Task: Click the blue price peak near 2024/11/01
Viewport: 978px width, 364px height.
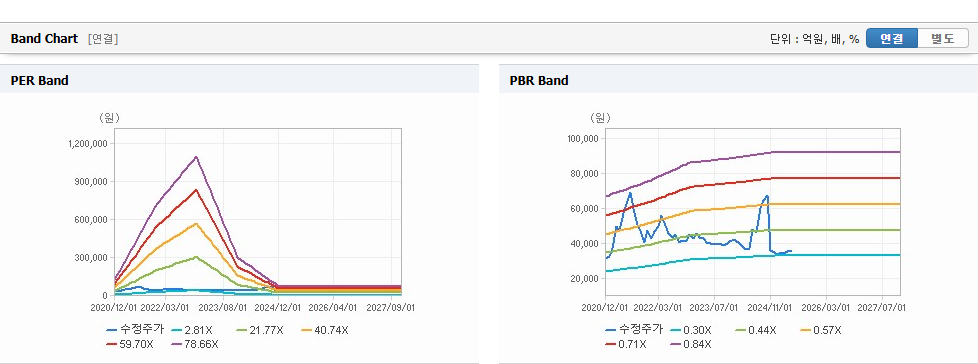Action: [767, 196]
